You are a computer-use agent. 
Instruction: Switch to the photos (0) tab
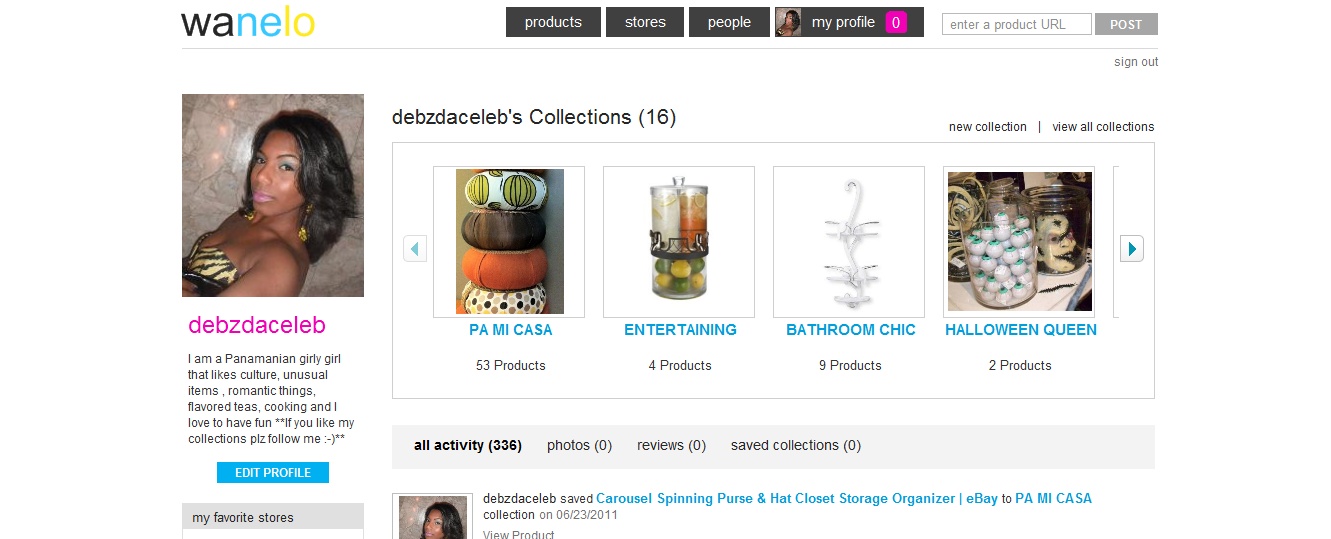click(x=579, y=446)
